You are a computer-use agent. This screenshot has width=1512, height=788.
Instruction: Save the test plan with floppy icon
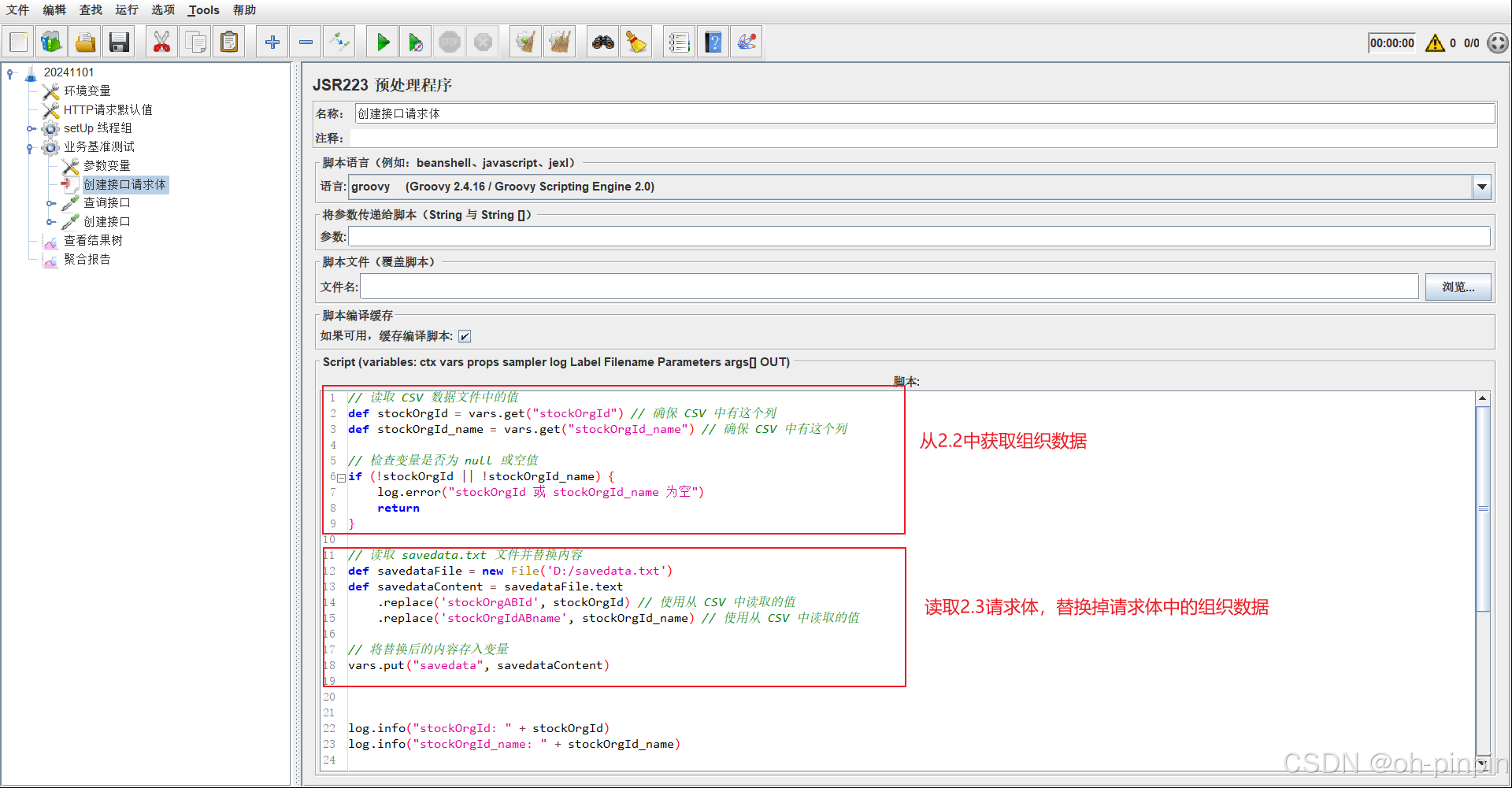coord(119,42)
